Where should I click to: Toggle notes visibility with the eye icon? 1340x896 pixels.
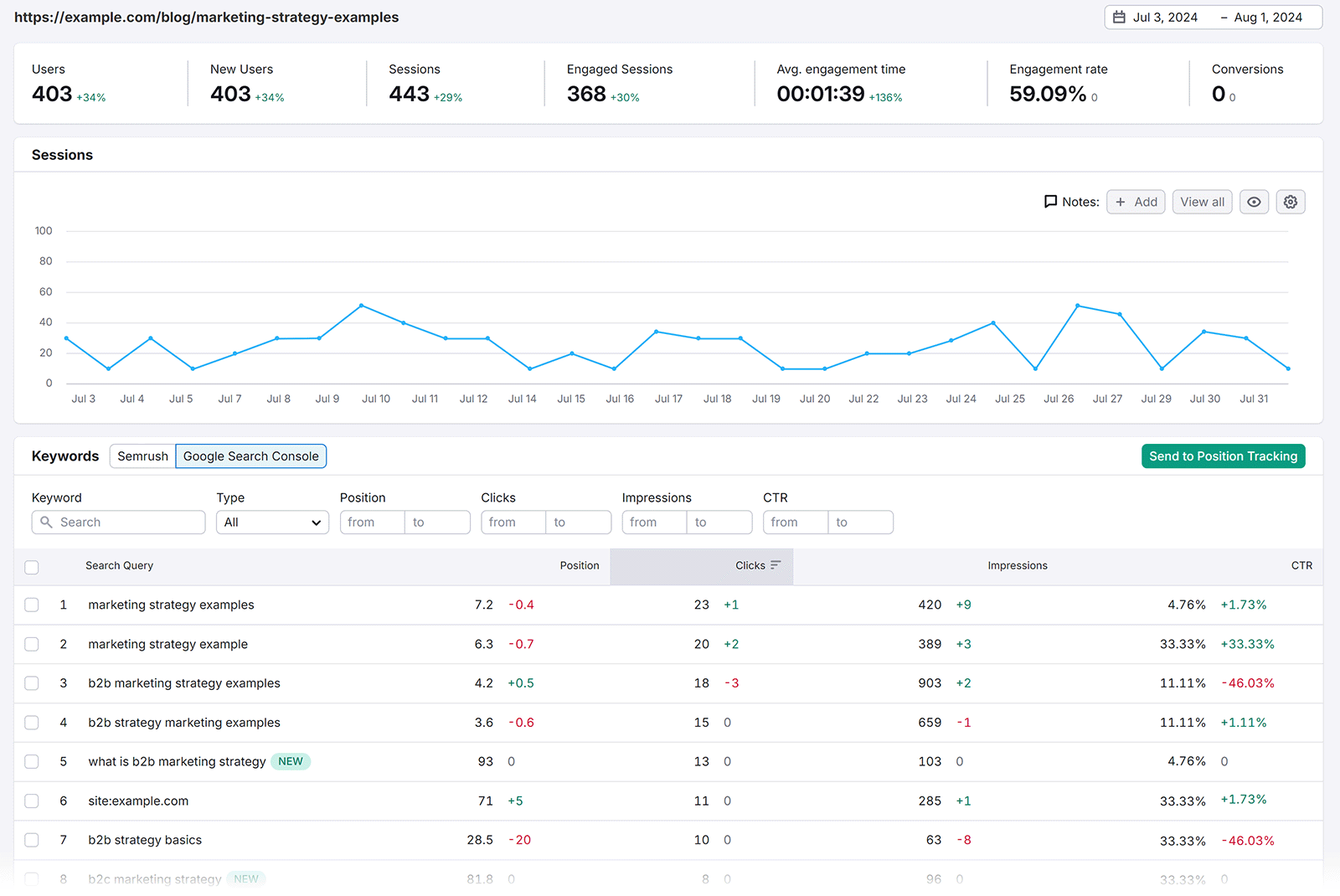[1254, 201]
